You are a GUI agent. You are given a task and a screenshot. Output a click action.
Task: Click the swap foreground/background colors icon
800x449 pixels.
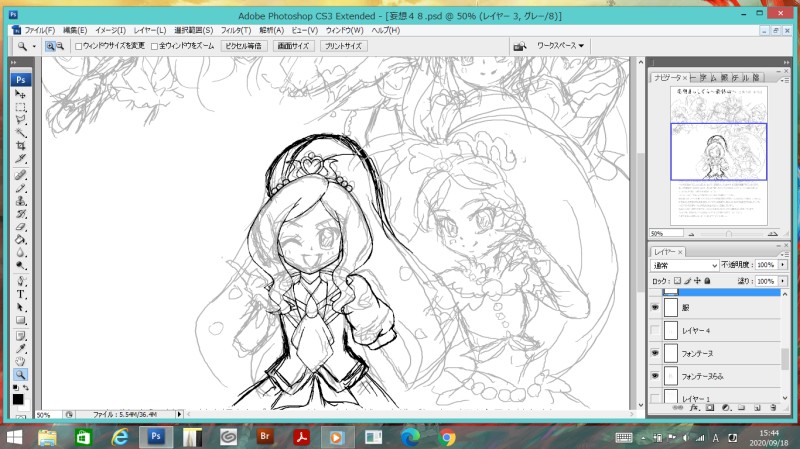(26, 388)
